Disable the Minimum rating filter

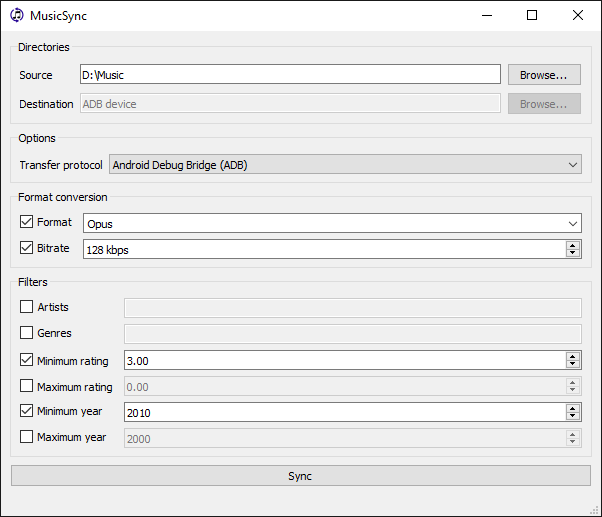27,360
